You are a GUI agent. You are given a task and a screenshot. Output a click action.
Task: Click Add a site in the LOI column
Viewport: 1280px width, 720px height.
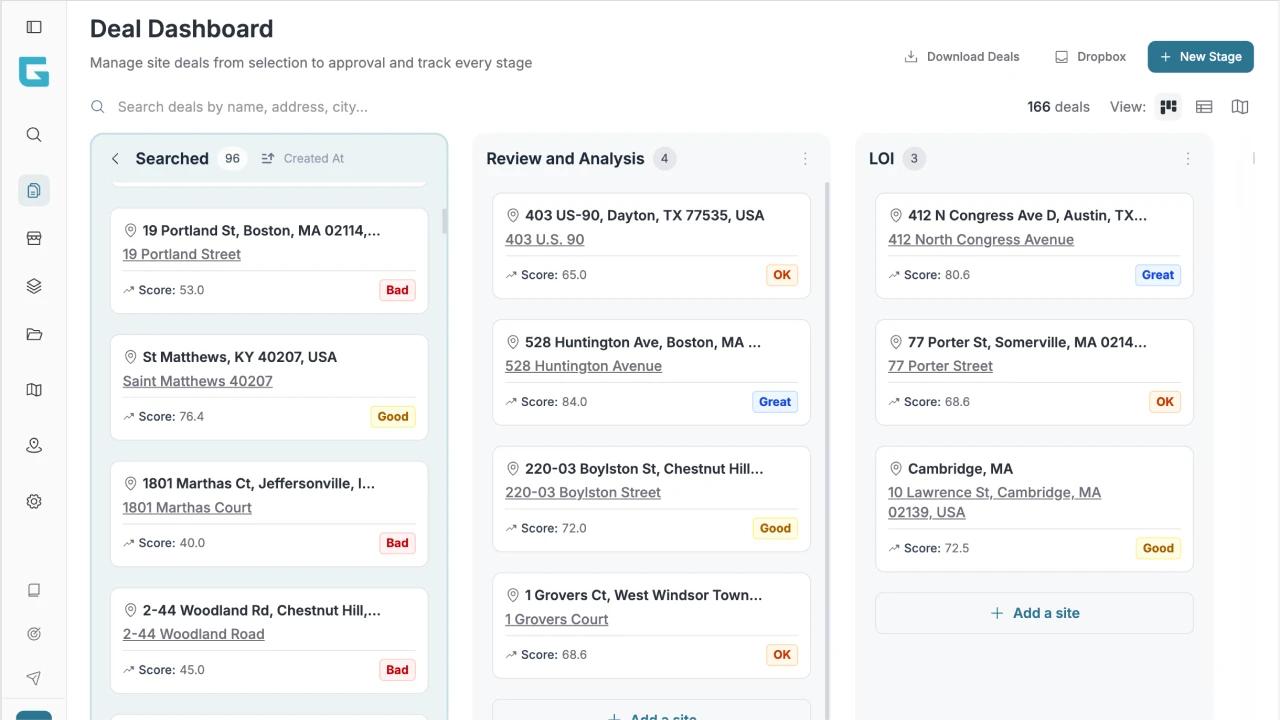(1034, 613)
